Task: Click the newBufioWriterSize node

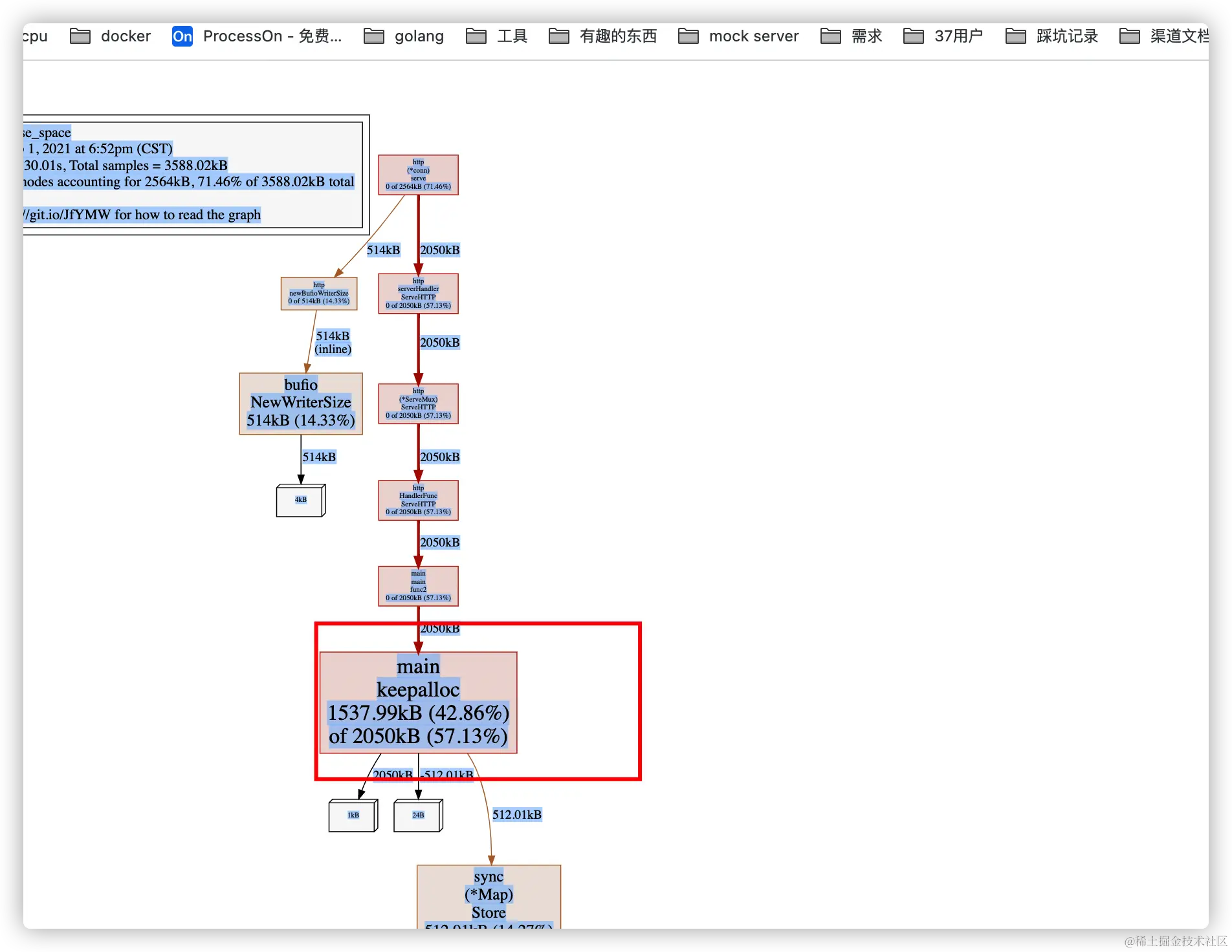Action: point(318,293)
